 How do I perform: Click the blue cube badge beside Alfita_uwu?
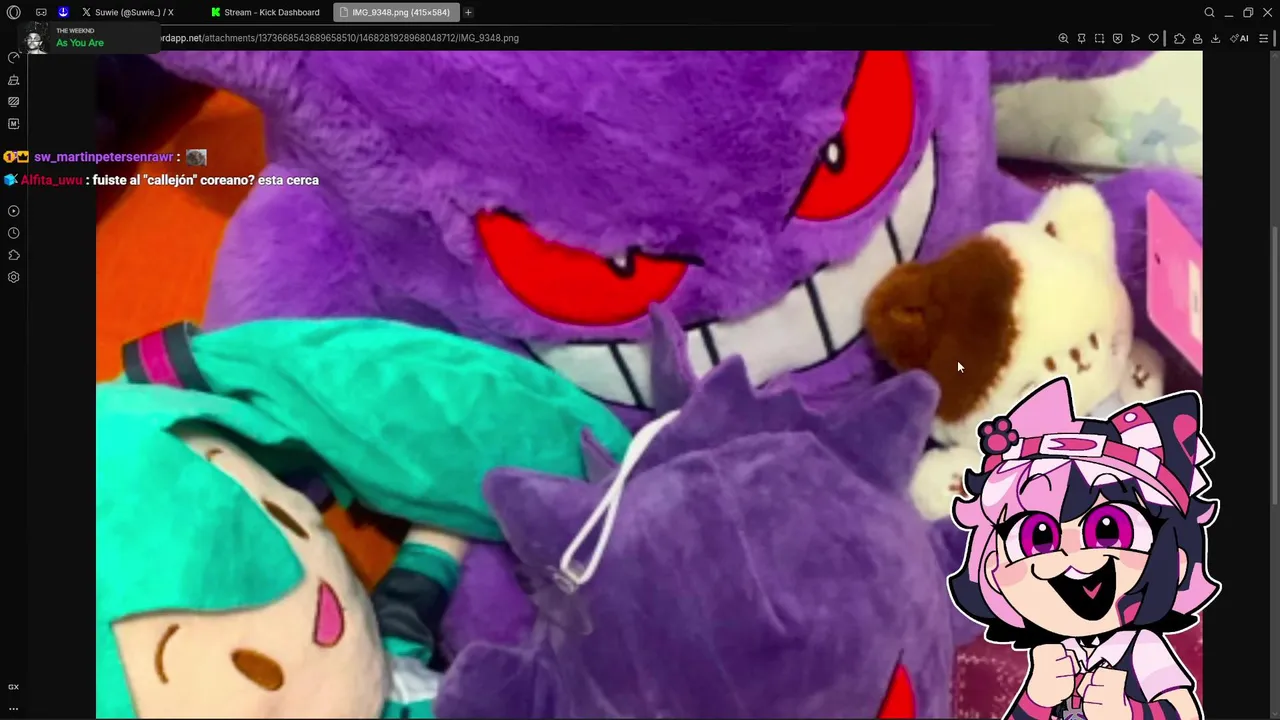(x=10, y=180)
